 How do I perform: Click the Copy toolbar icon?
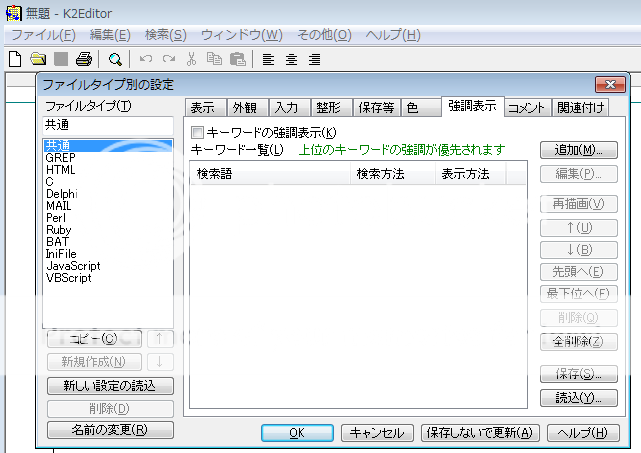[214, 59]
